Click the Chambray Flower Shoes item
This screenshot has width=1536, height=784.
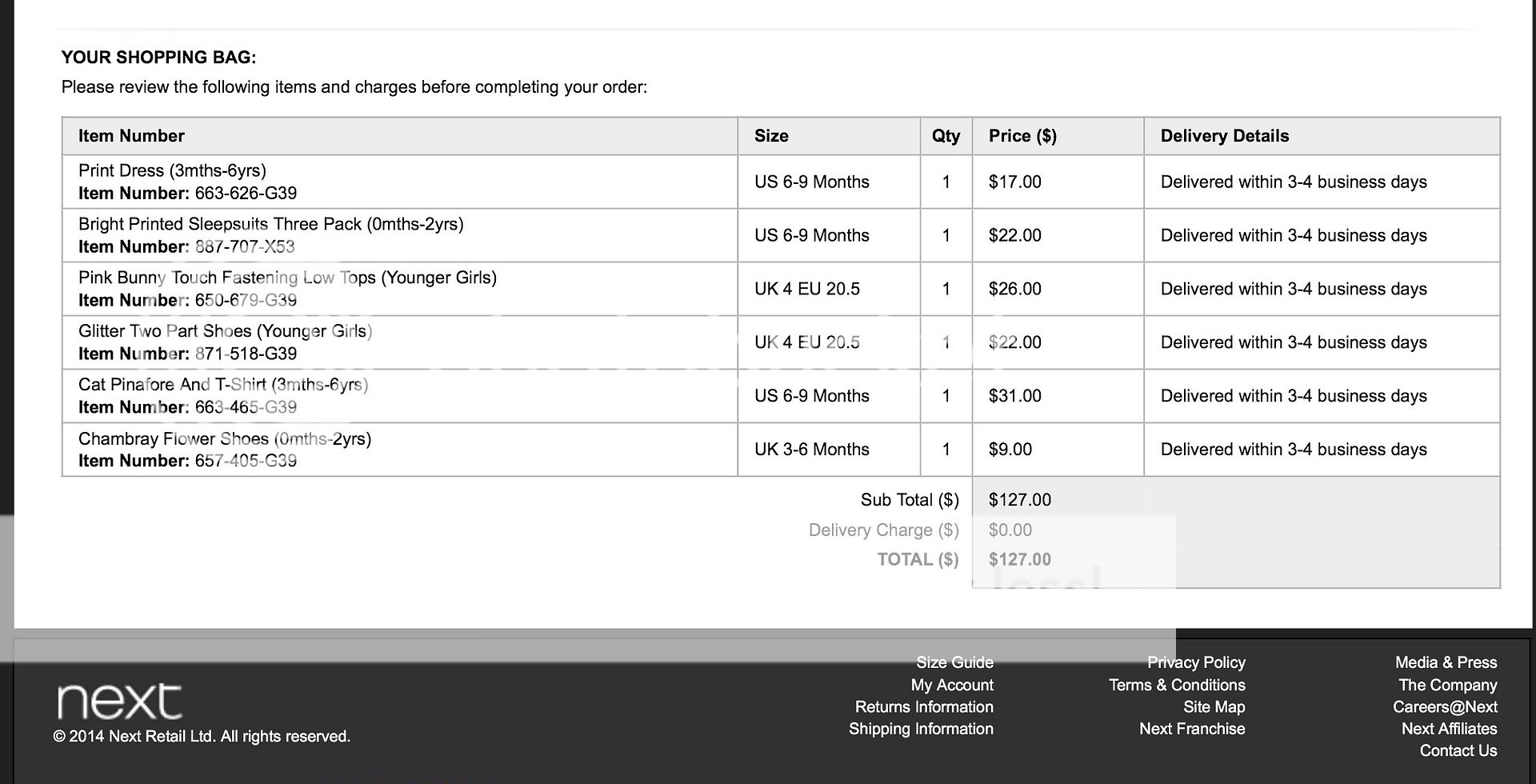pos(224,438)
